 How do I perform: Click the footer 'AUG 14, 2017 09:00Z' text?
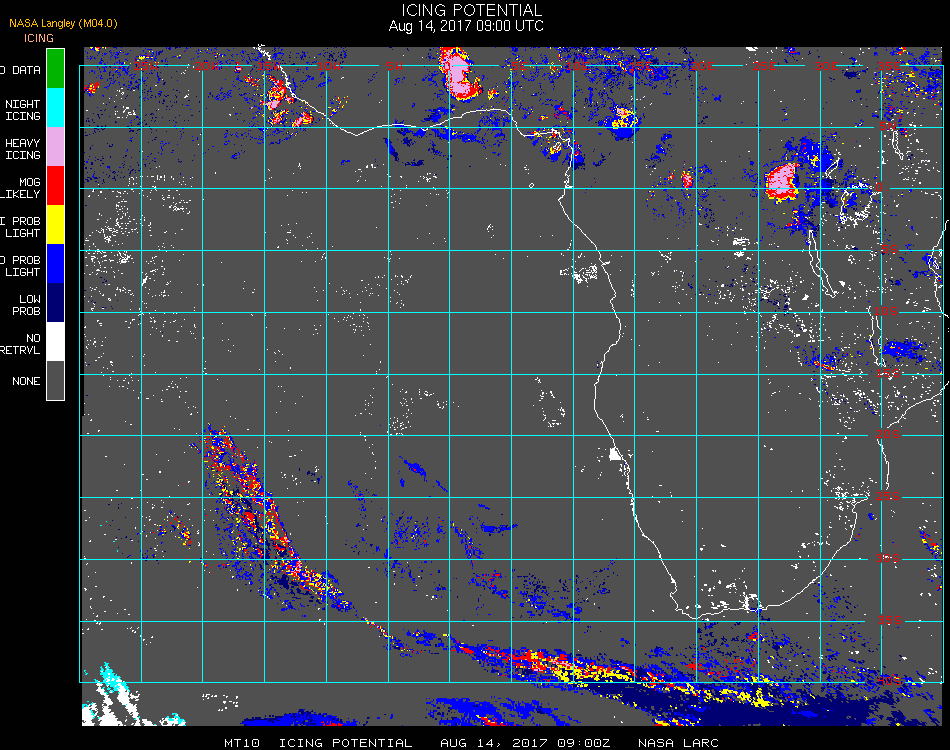tap(525, 743)
